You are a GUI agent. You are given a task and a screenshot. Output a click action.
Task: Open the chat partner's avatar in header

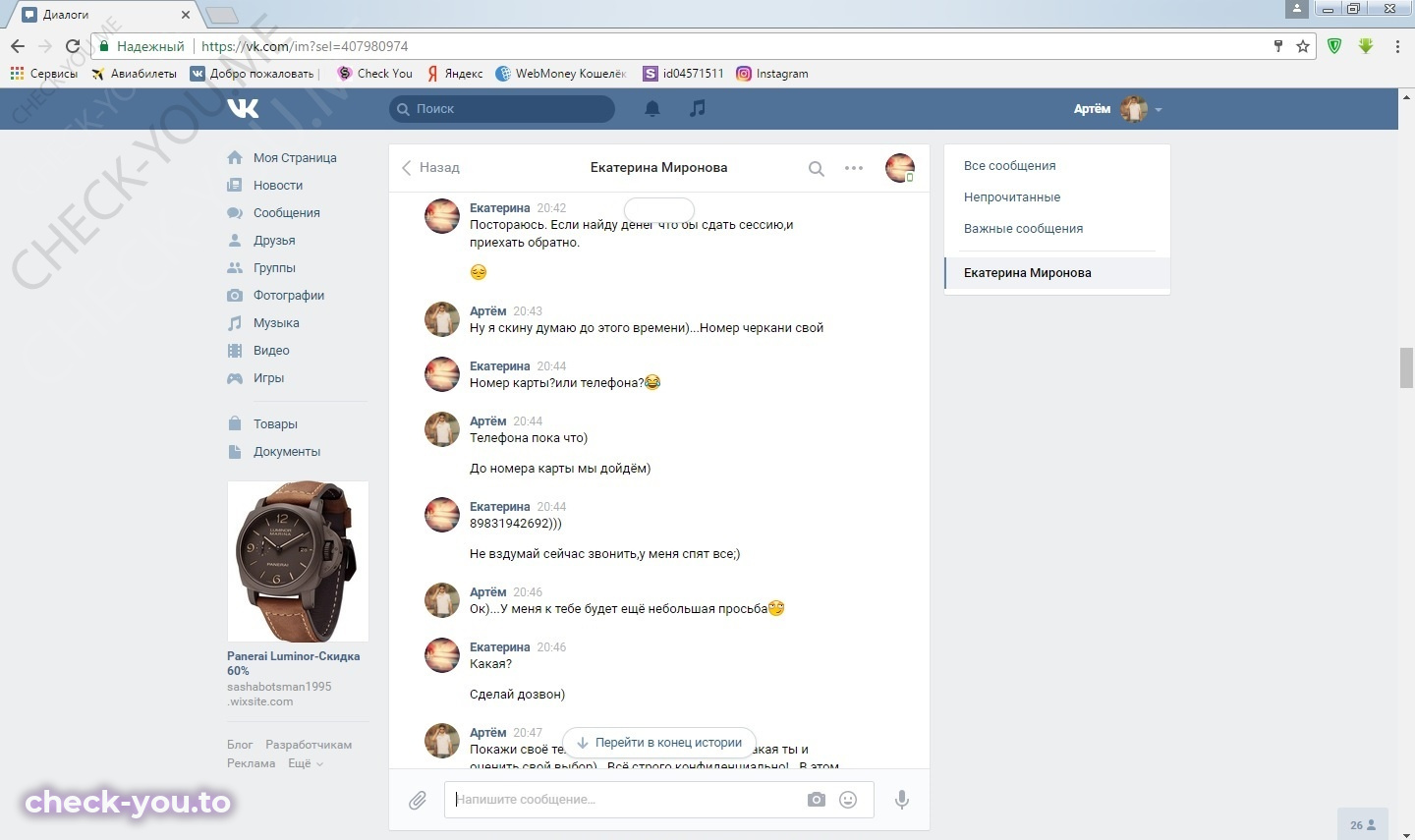click(x=899, y=168)
